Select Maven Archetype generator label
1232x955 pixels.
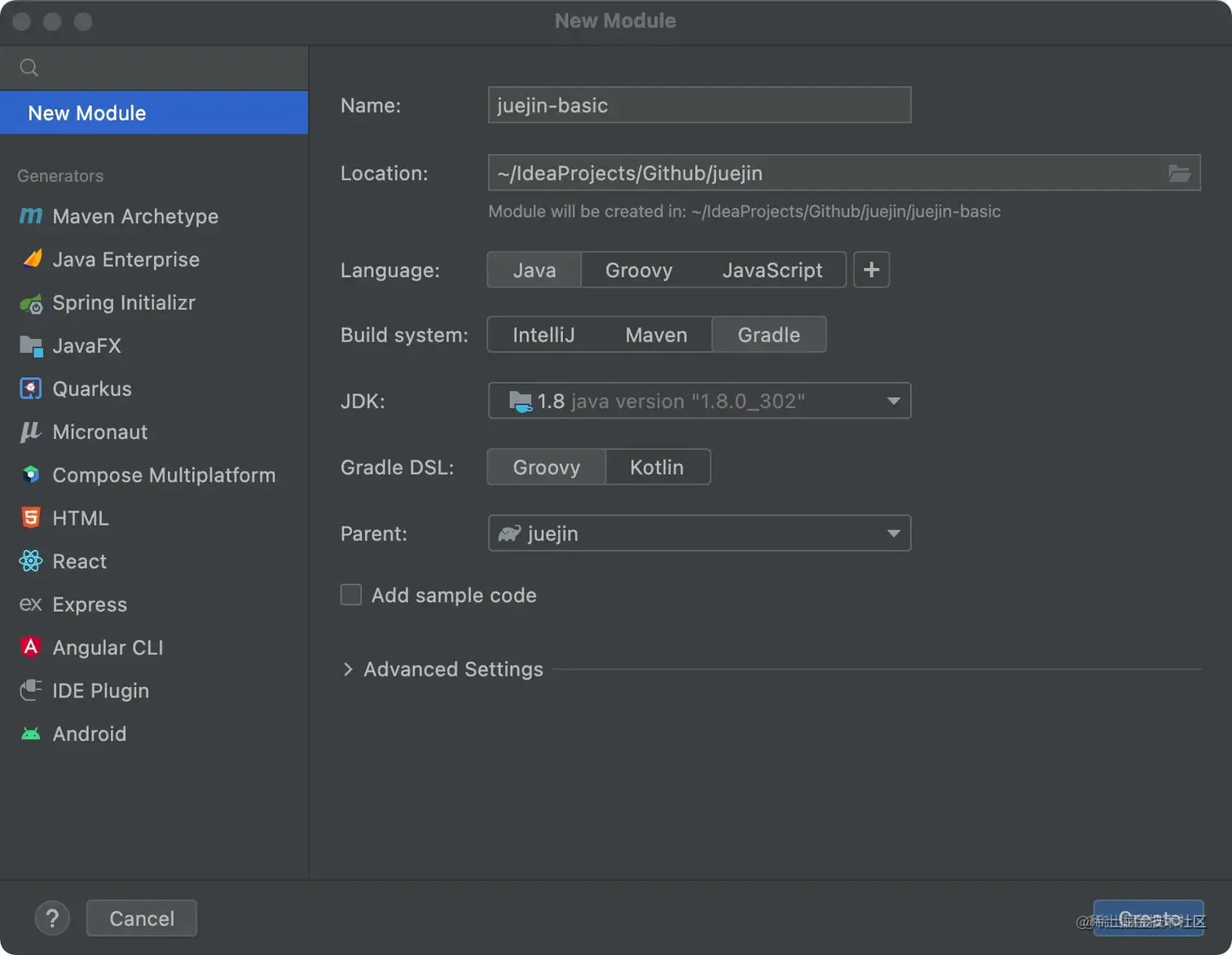[135, 216]
